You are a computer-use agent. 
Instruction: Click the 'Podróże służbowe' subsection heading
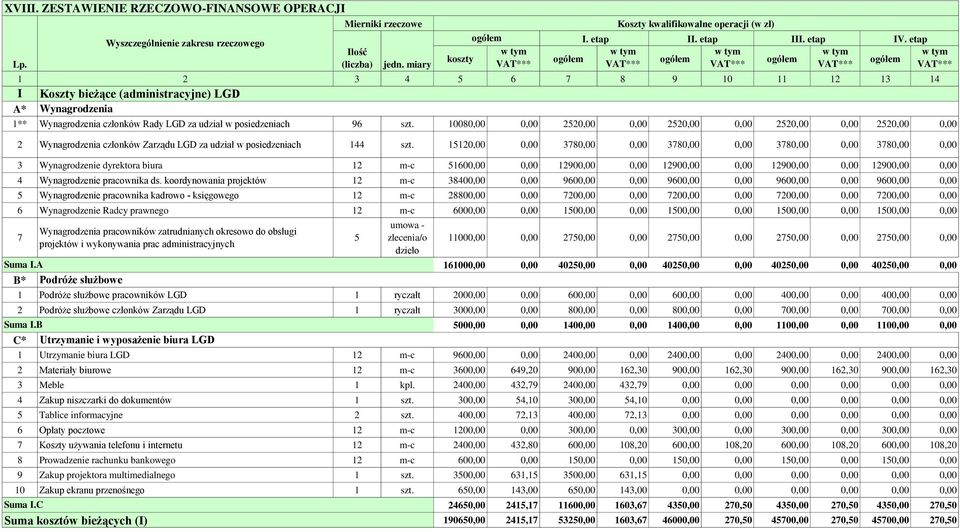81,280
